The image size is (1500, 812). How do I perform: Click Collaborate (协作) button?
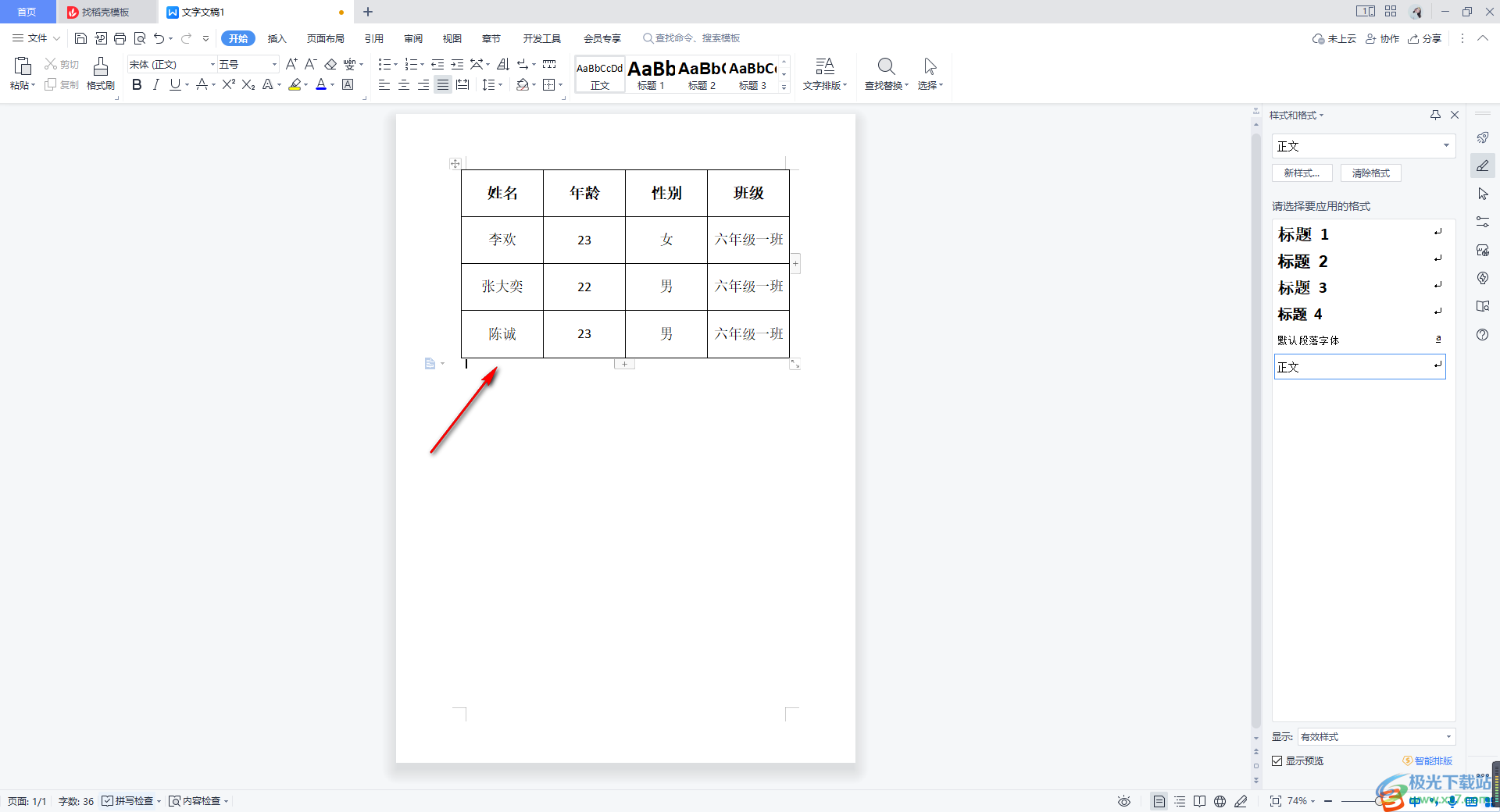(1383, 38)
